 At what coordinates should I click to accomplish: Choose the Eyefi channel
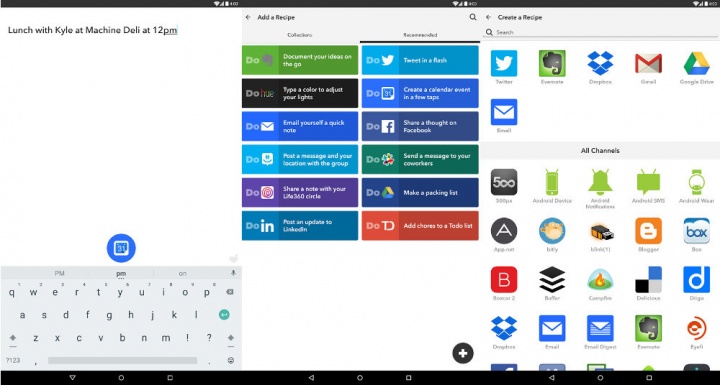(697, 328)
